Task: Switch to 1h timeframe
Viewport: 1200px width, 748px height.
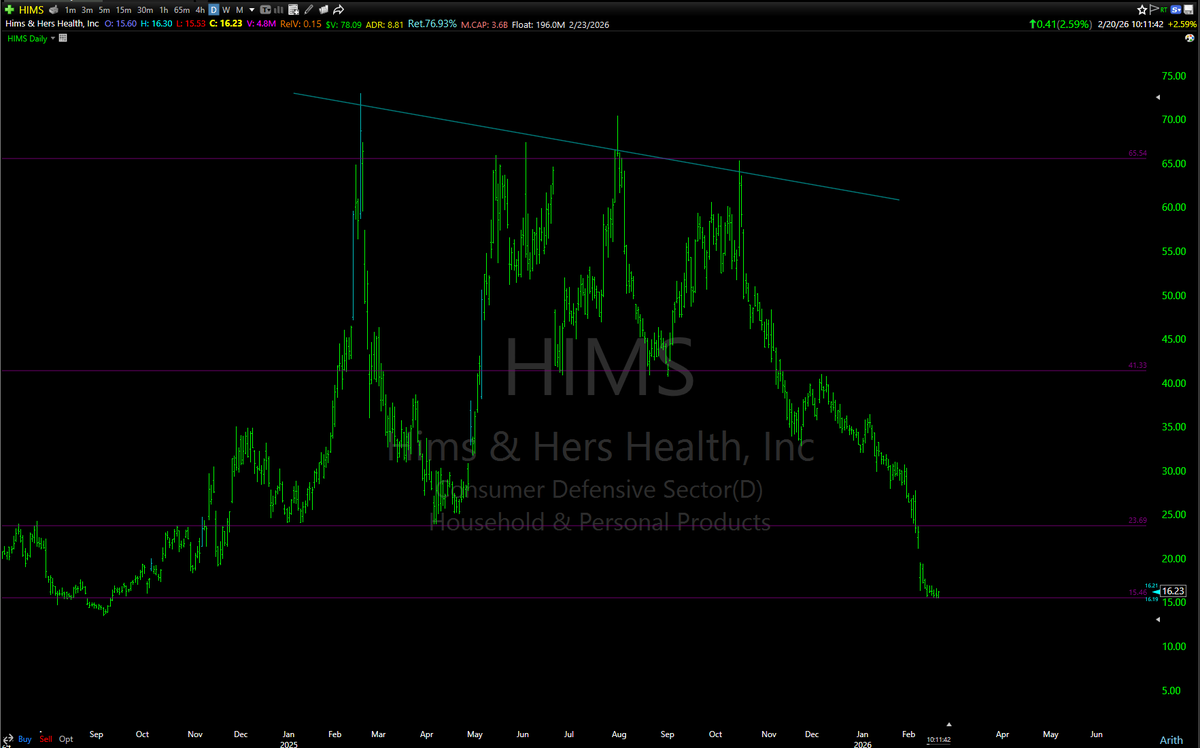Action: tap(164, 10)
